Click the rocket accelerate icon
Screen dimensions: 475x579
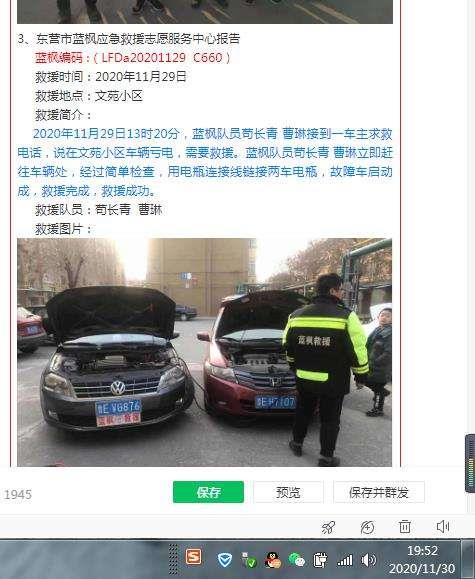coord(328,527)
